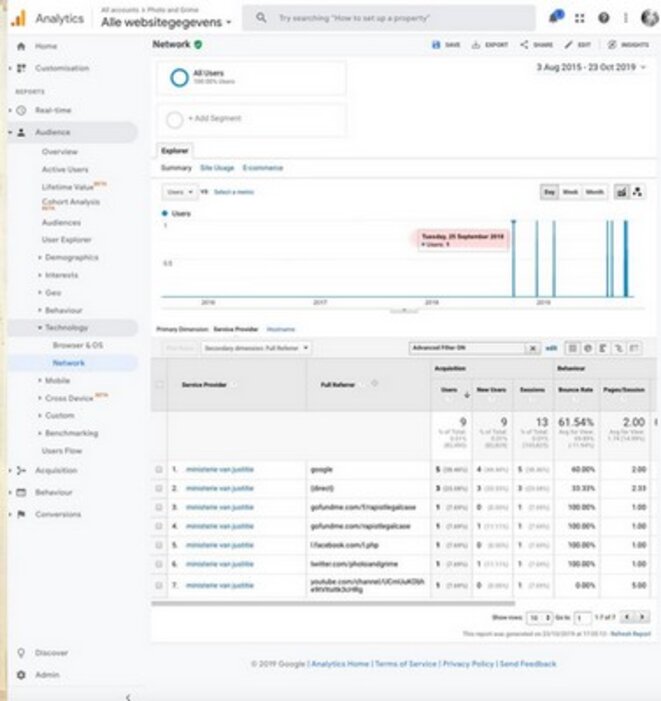Image resolution: width=661 pixels, height=701 pixels.
Task: Click the Real-time clock icon
Action: 21,110
